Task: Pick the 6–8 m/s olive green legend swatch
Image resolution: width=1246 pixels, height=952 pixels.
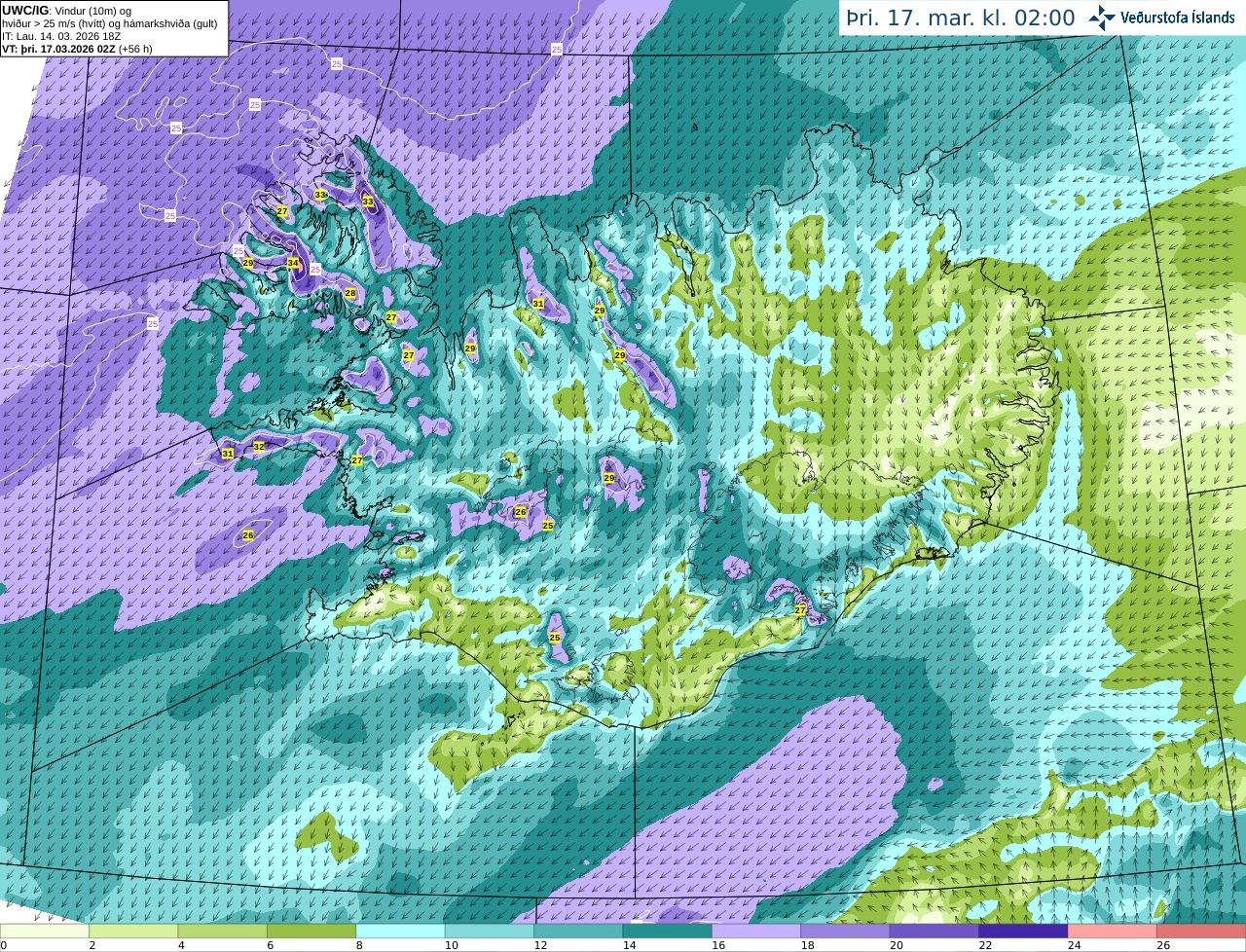Action: tap(311, 932)
